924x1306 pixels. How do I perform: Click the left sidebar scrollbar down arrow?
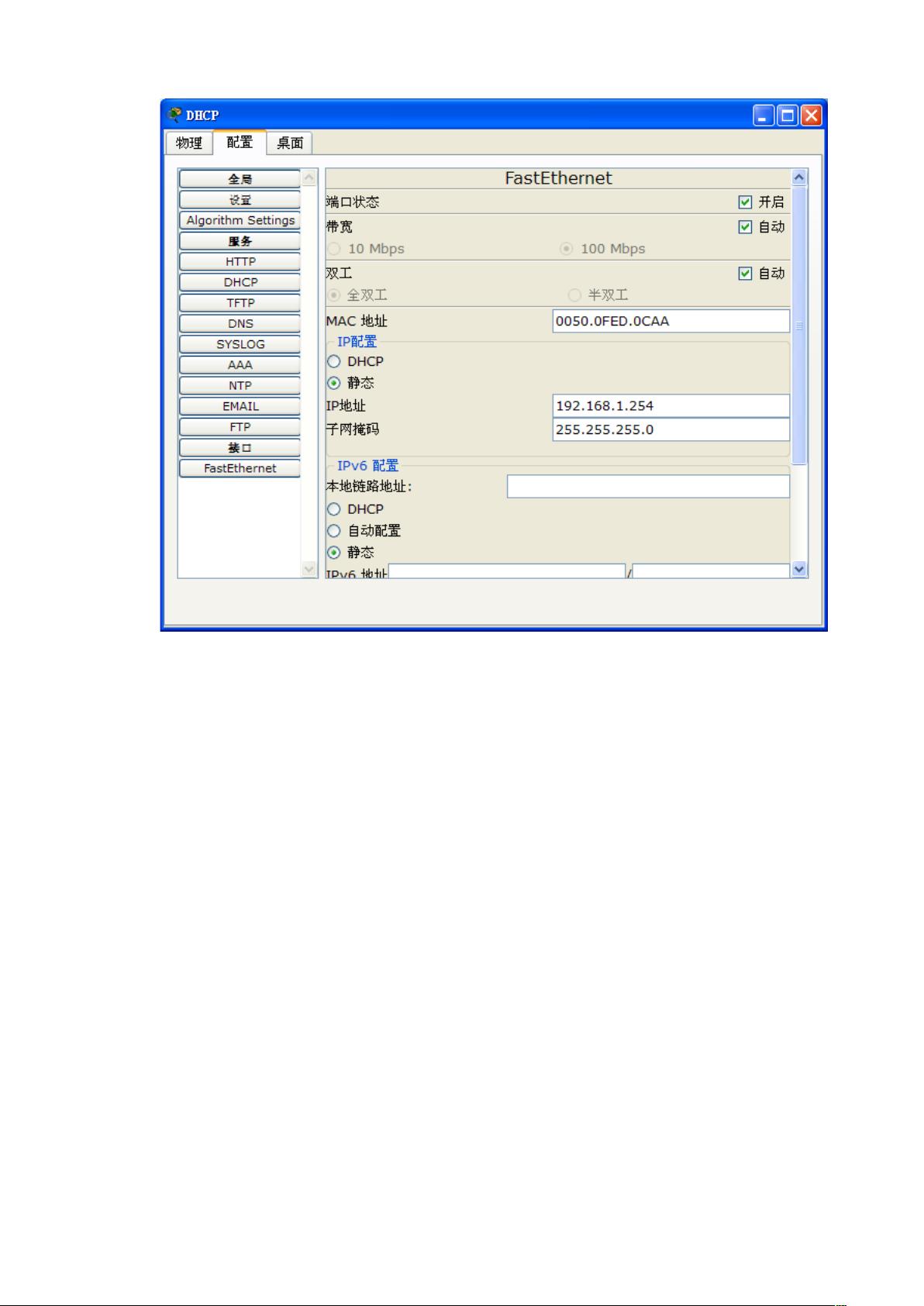point(309,570)
